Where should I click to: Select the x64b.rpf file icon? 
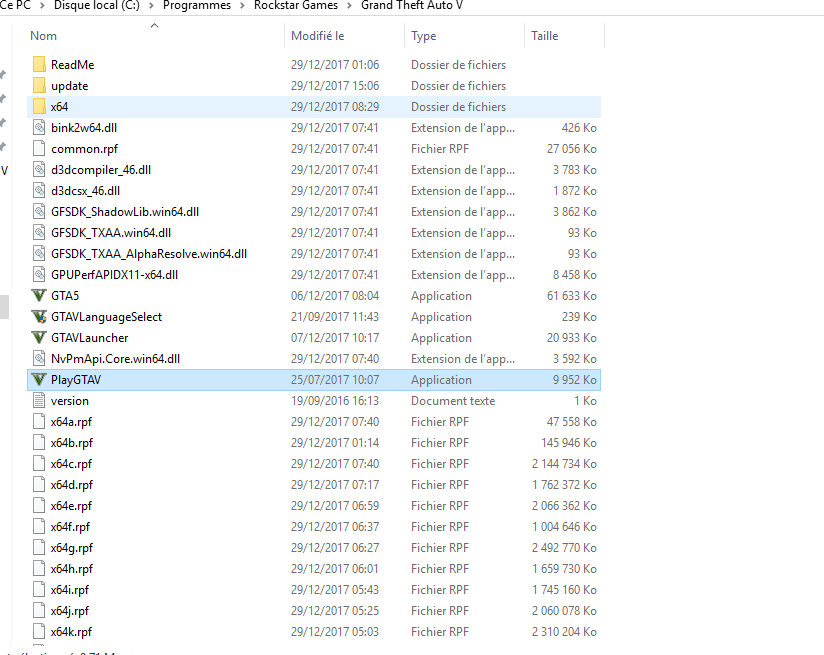(x=39, y=443)
